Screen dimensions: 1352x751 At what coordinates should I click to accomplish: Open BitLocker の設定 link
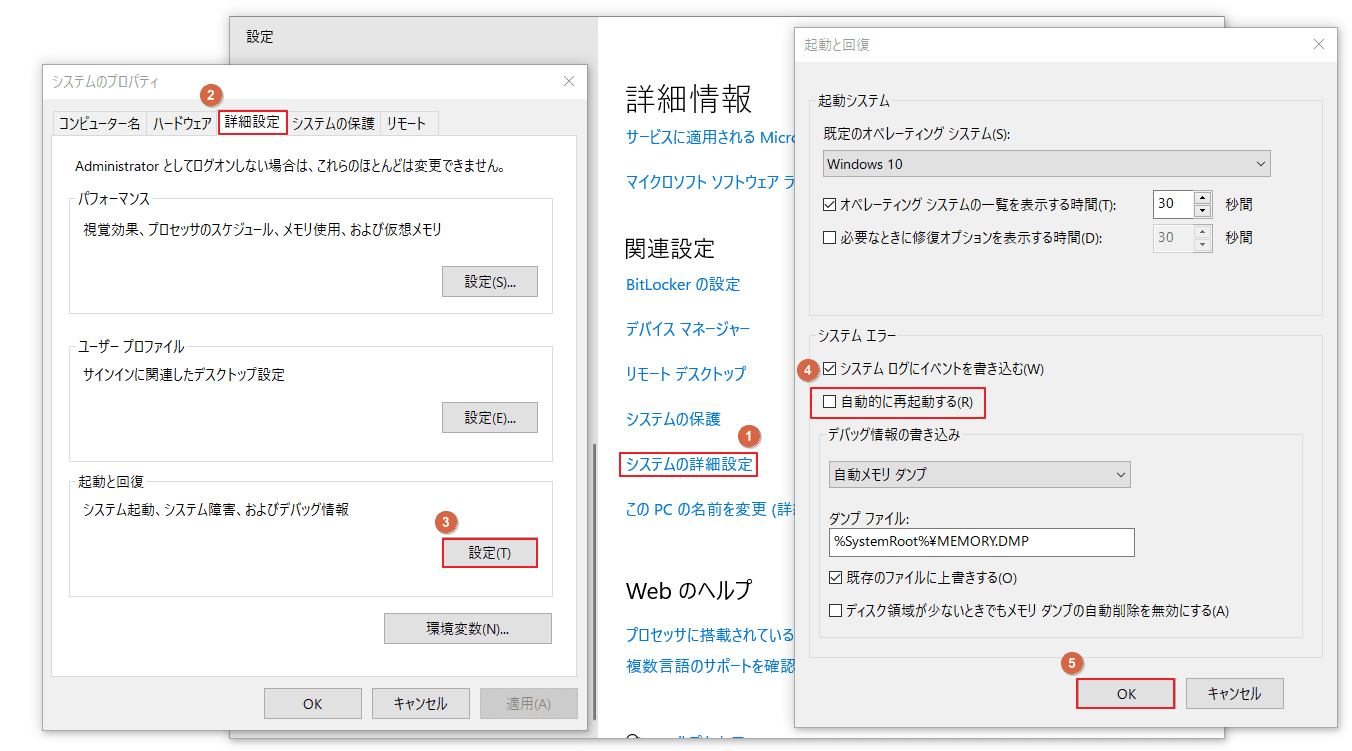click(x=682, y=284)
